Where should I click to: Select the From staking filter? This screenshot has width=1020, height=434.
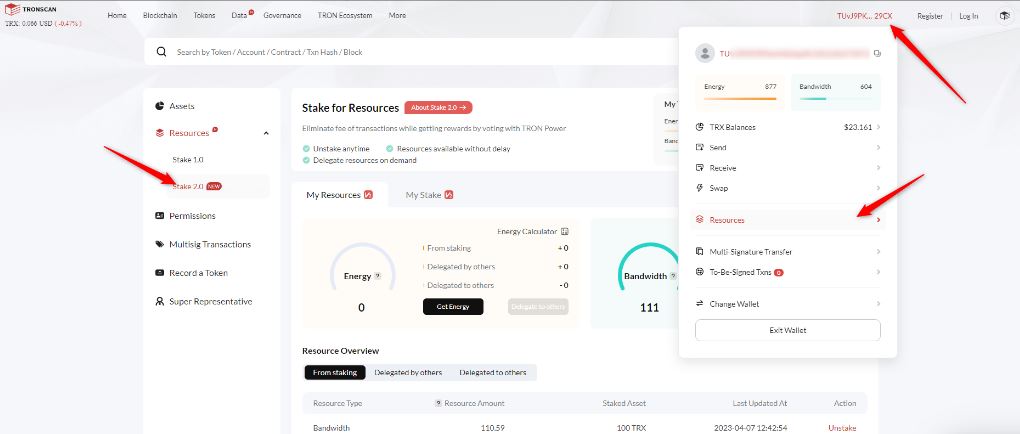335,373
